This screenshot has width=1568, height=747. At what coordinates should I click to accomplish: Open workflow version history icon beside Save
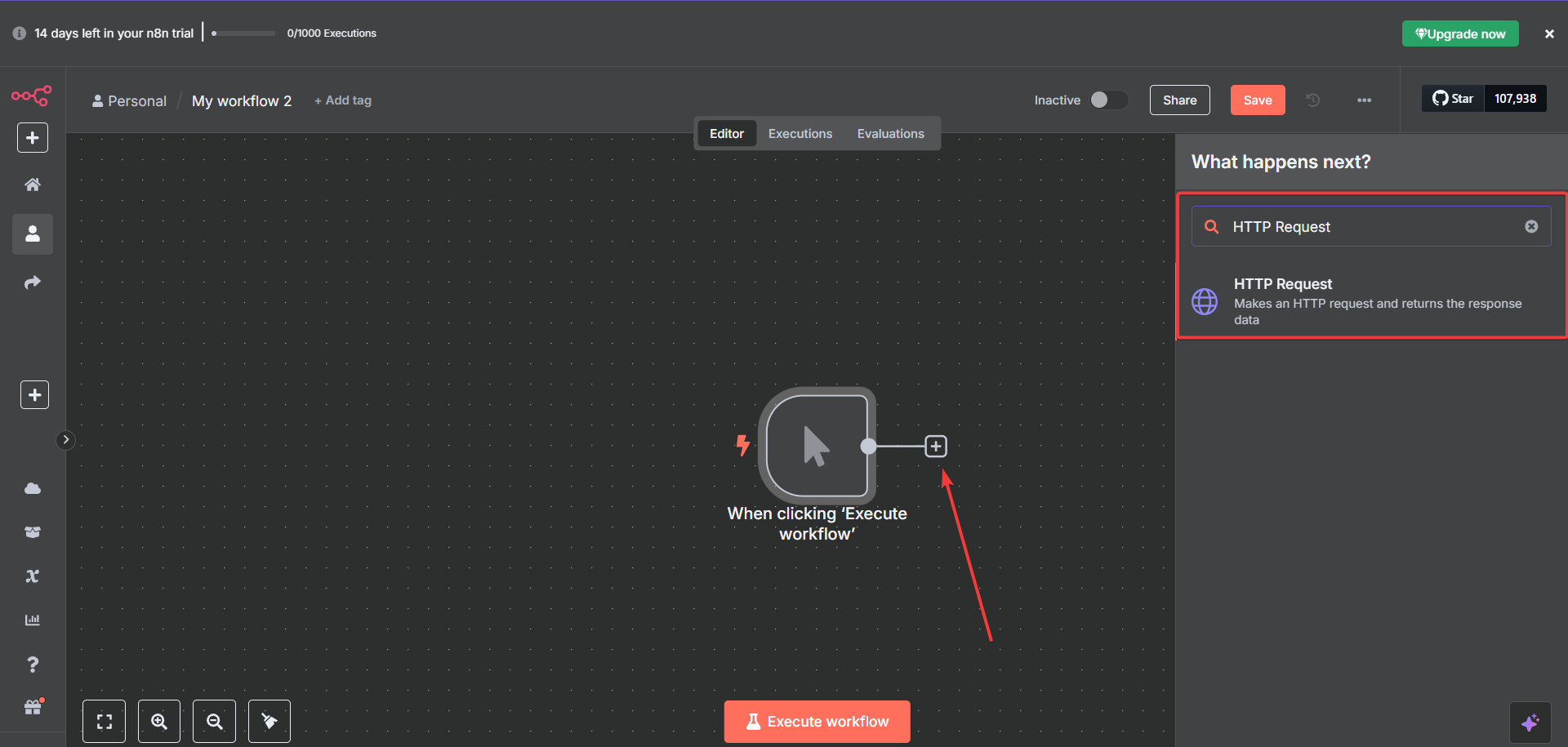click(1312, 100)
